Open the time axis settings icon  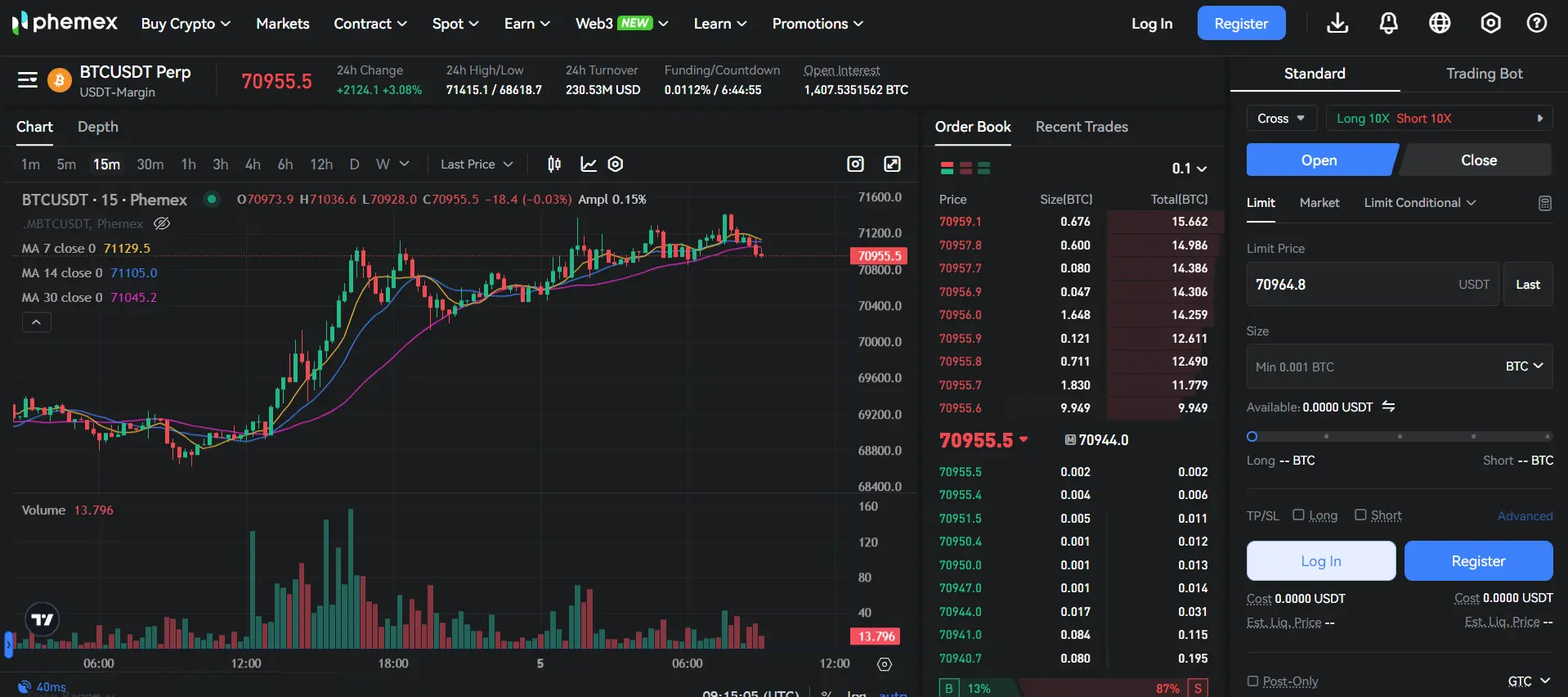pyautogui.click(x=885, y=664)
